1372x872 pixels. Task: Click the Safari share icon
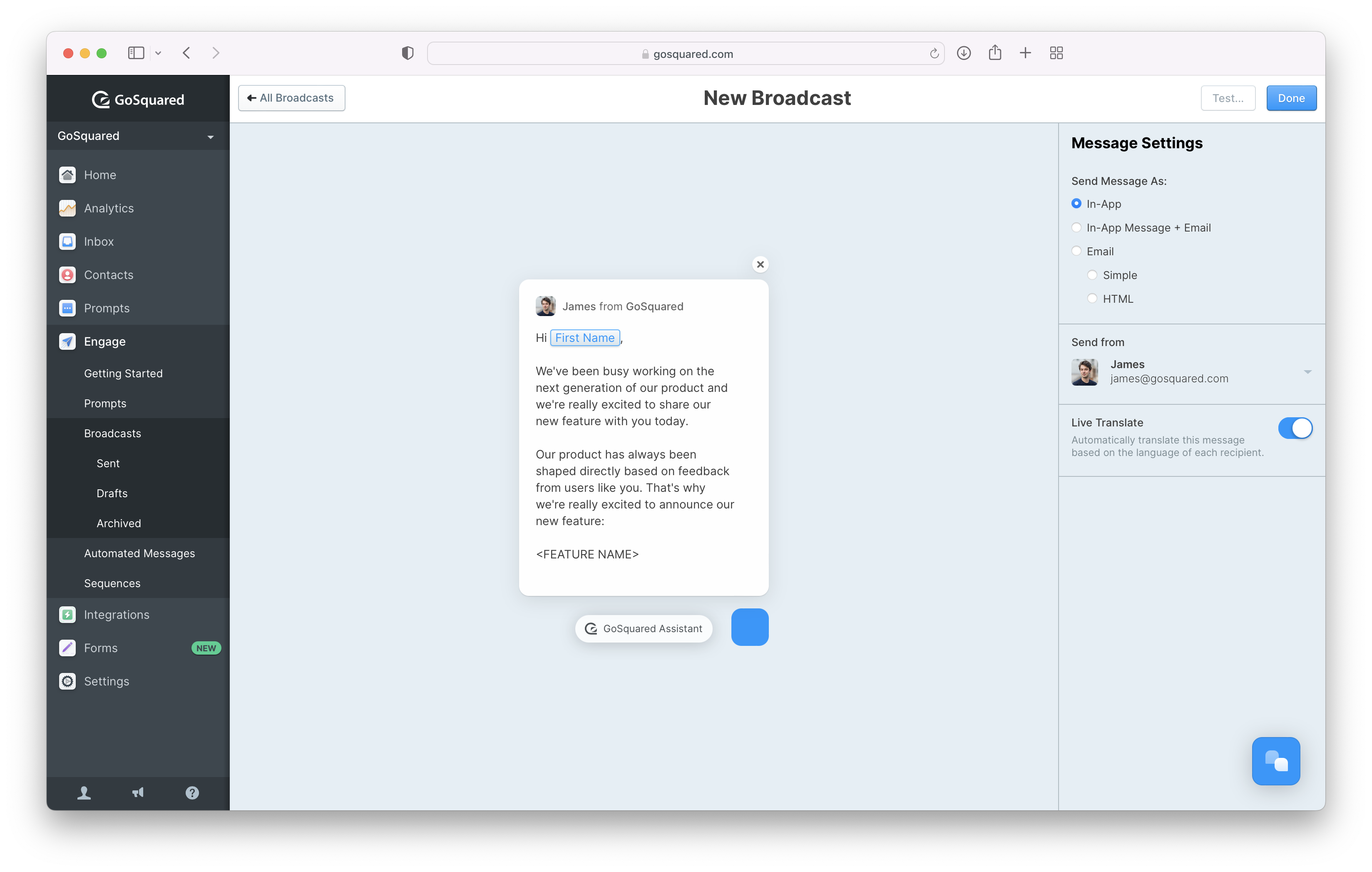[995, 52]
